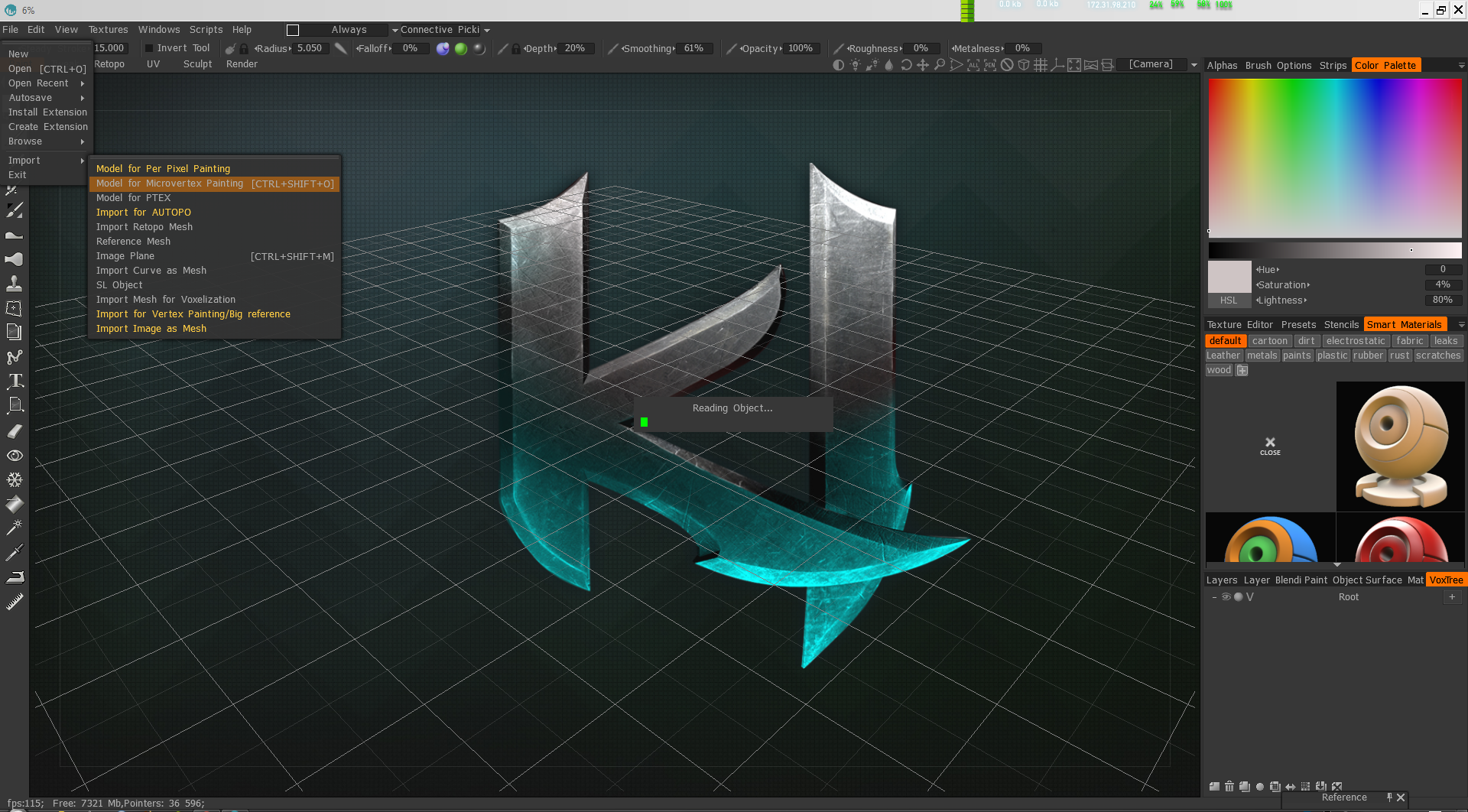Click the trash icon in VoxTree panel
This screenshot has height=812, width=1468.
(x=1229, y=786)
